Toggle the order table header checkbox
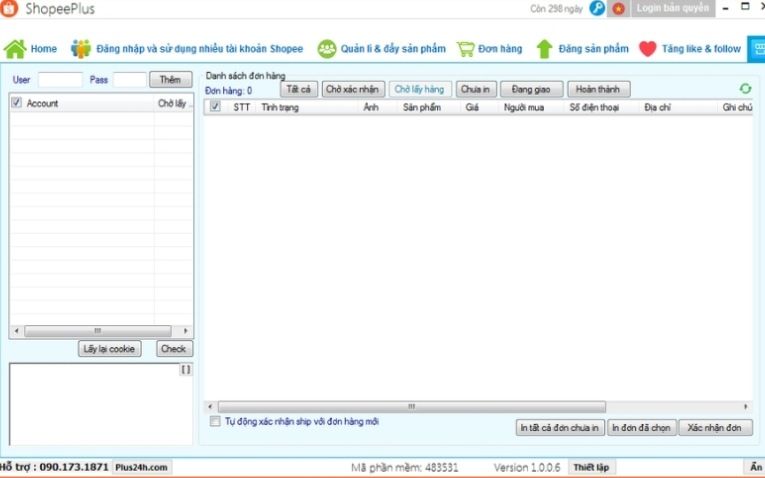Image resolution: width=765 pixels, height=478 pixels. [x=215, y=107]
